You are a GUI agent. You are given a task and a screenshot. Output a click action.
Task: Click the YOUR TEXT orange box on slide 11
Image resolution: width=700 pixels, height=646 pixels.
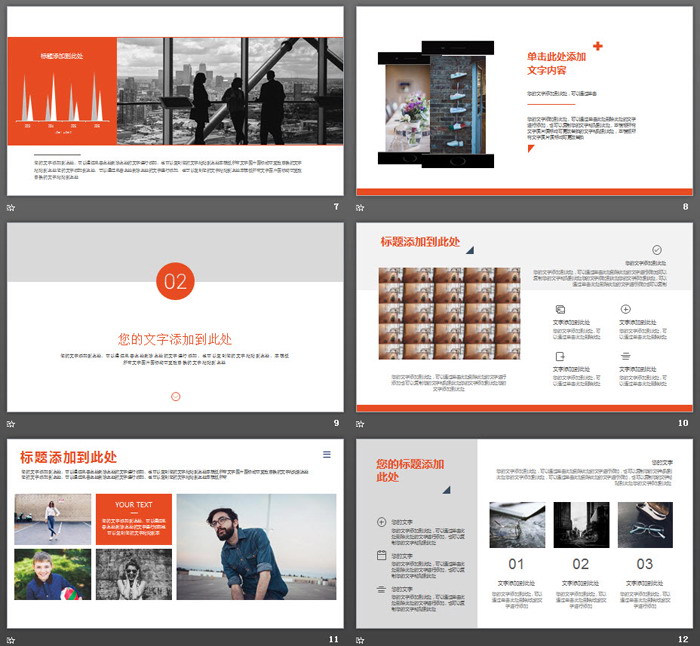click(x=133, y=520)
